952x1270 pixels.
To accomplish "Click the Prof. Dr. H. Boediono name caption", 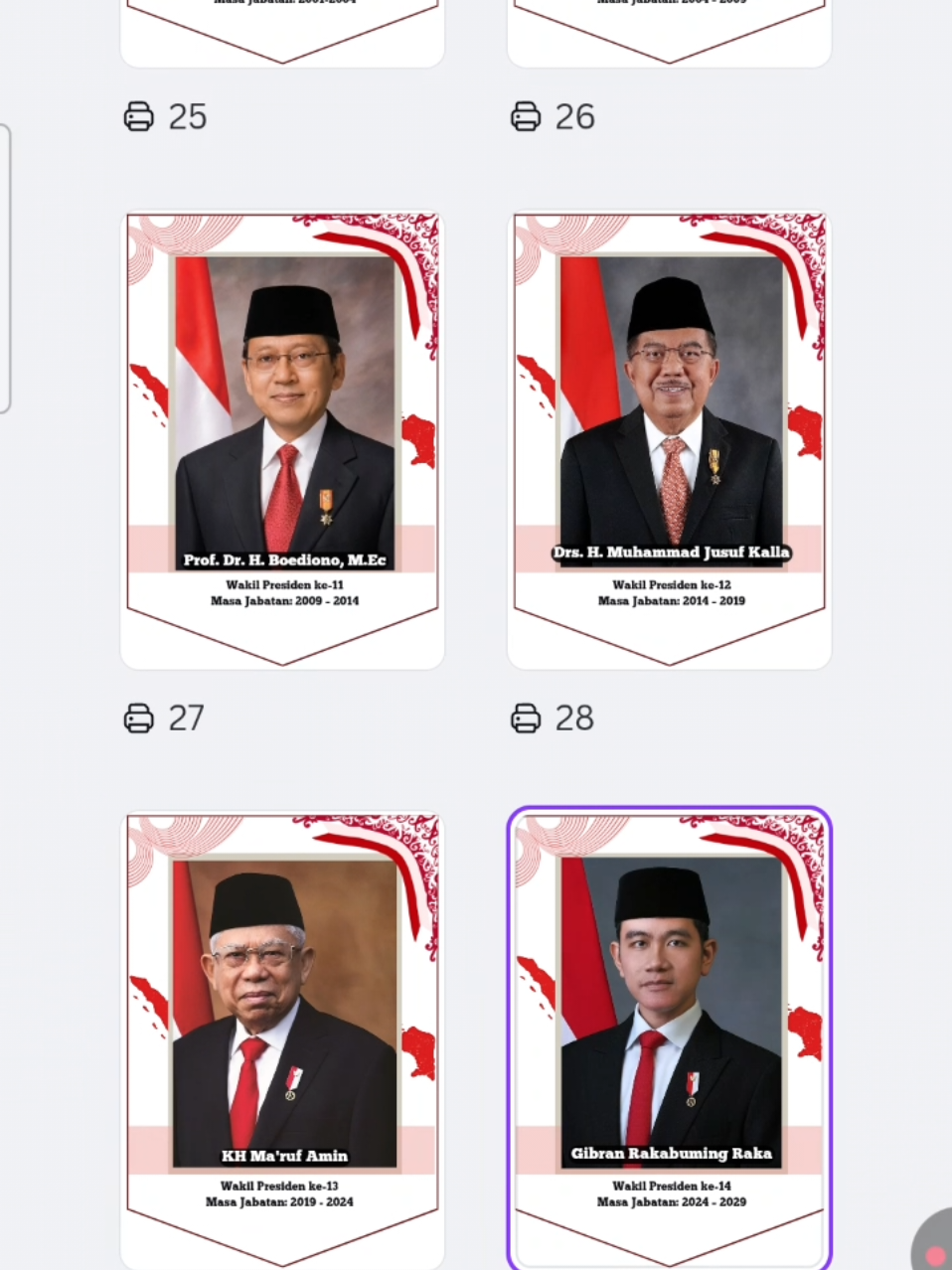I will 284,559.
